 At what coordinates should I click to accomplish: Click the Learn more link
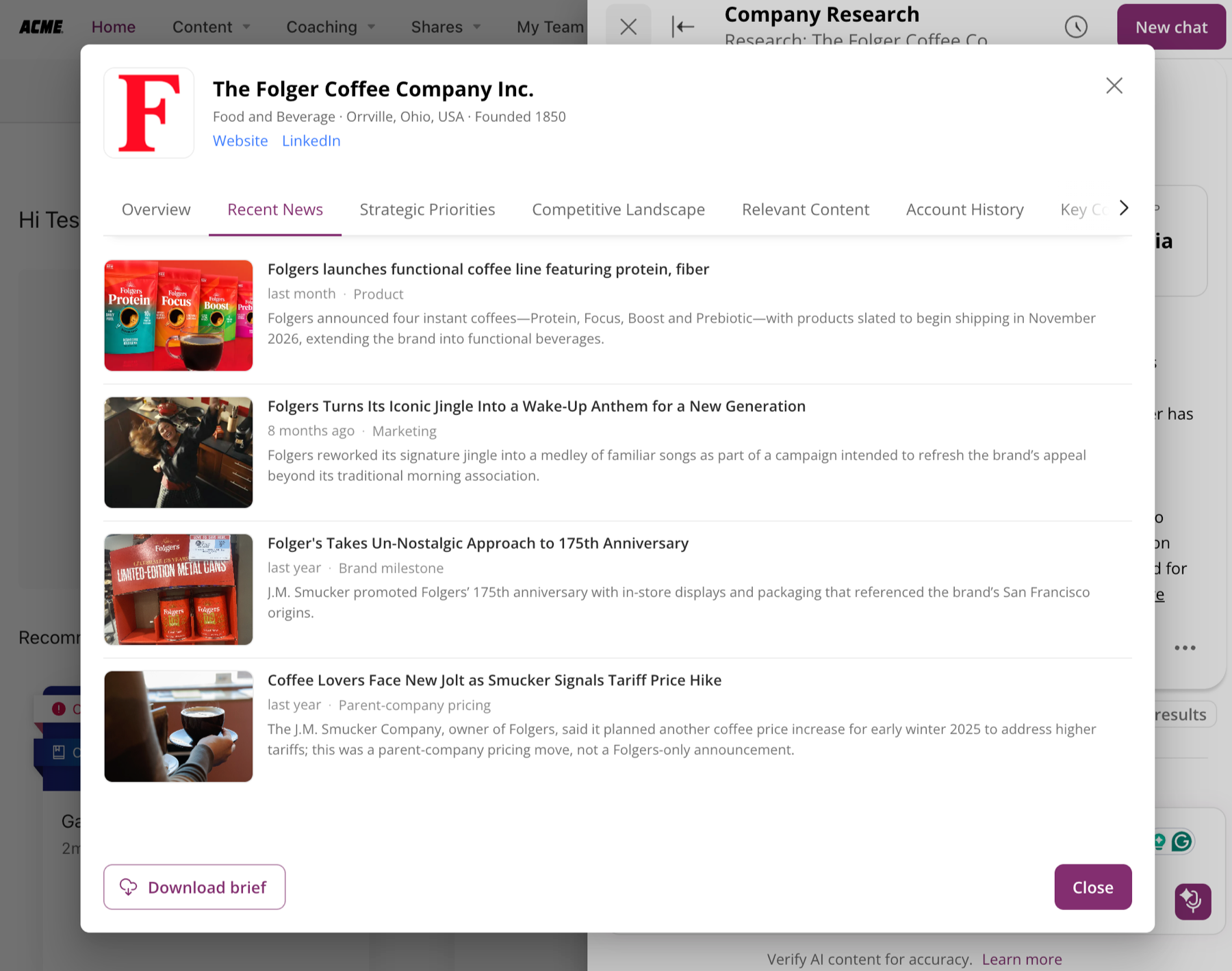click(x=1022, y=959)
